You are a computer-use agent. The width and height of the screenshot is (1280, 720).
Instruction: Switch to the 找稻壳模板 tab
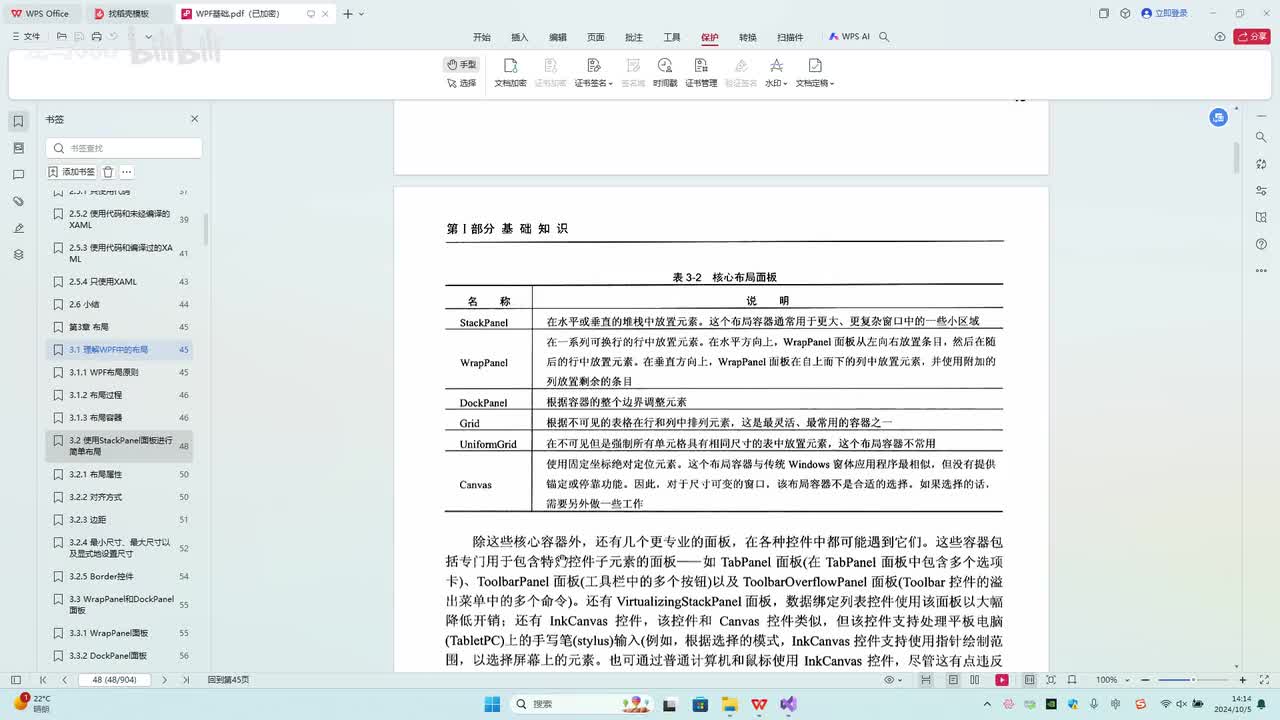[128, 14]
